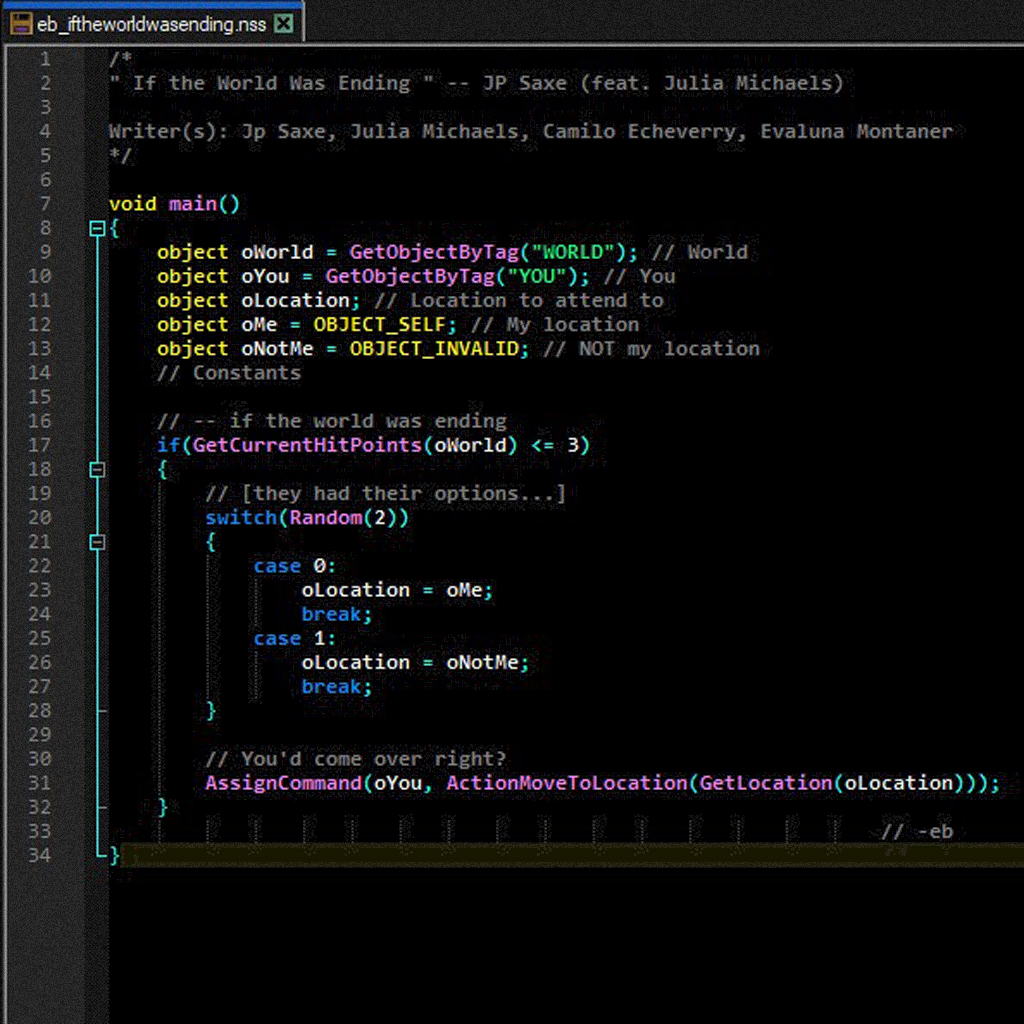
Task: Click line number 9 in the gutter
Action: coord(45,252)
